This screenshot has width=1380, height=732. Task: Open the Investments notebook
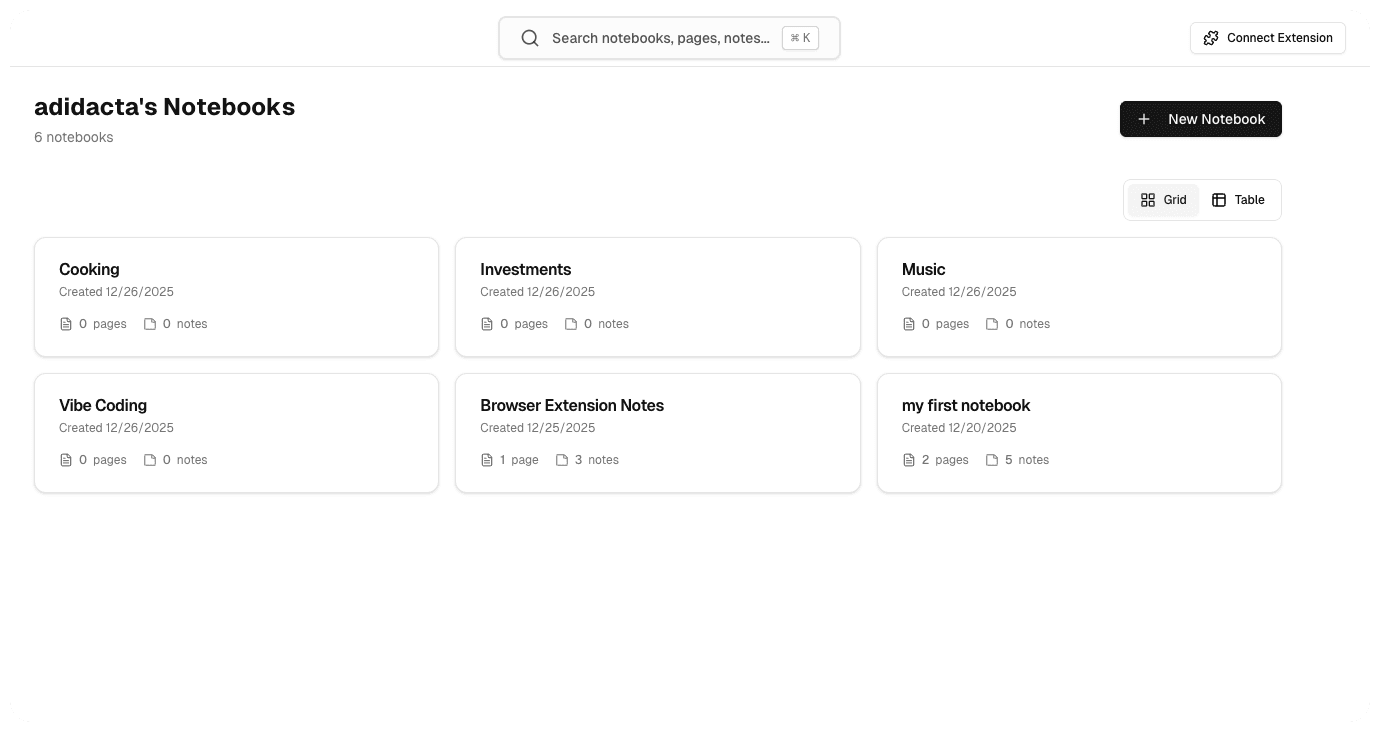[x=658, y=296]
